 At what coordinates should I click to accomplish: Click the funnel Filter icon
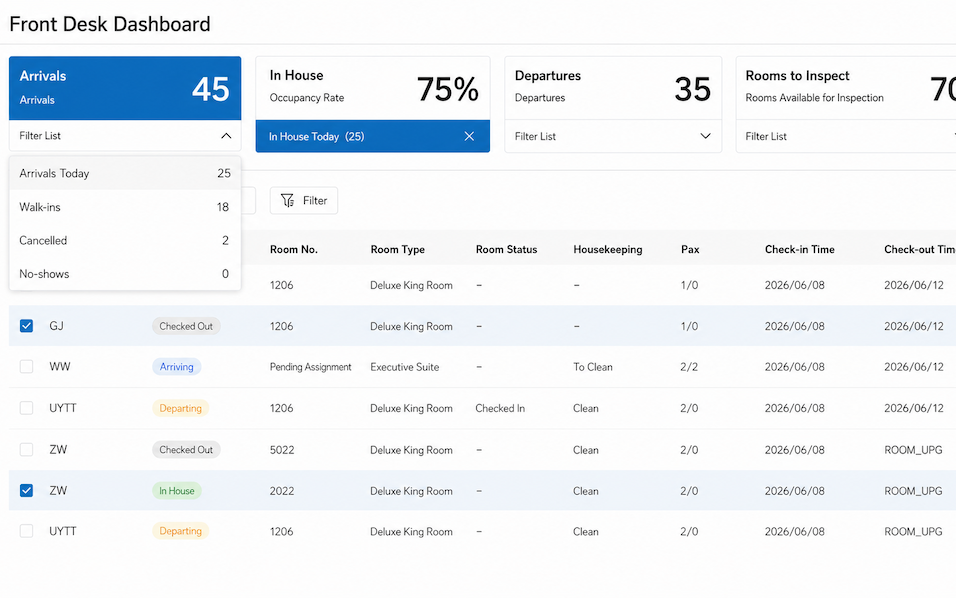(x=287, y=201)
